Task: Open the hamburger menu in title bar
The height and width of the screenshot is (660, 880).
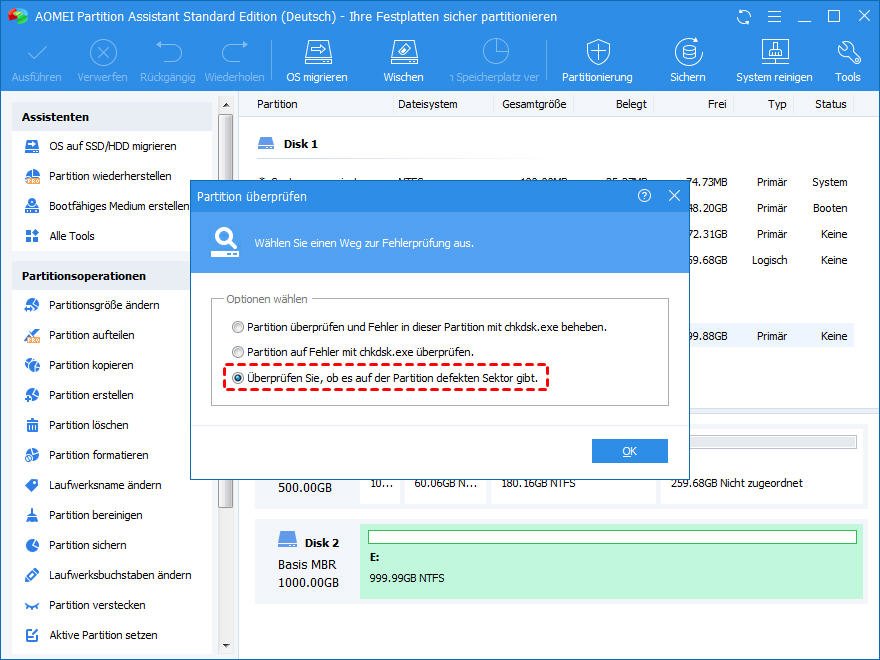Action: click(x=774, y=17)
